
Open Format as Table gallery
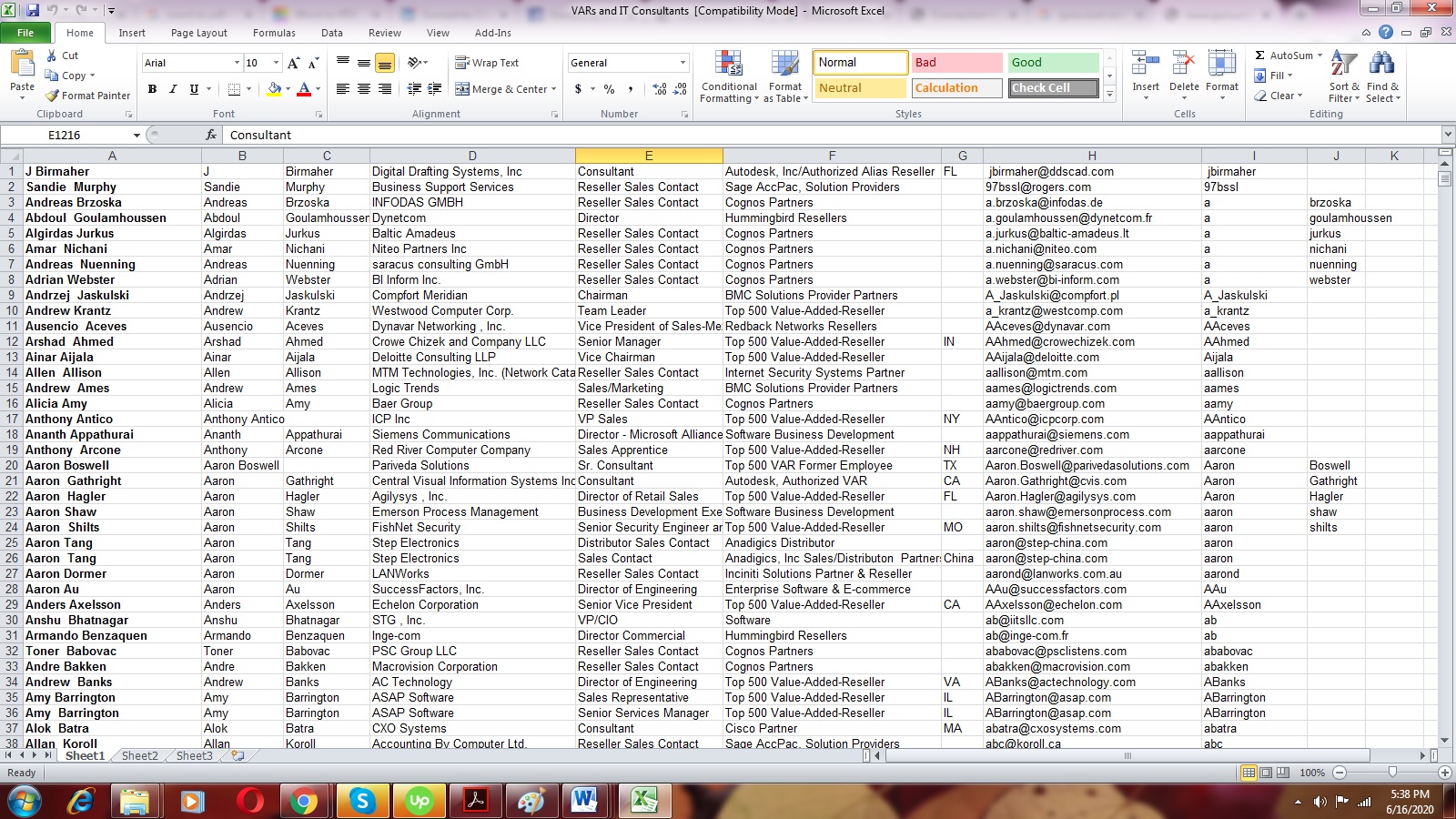[x=785, y=76]
